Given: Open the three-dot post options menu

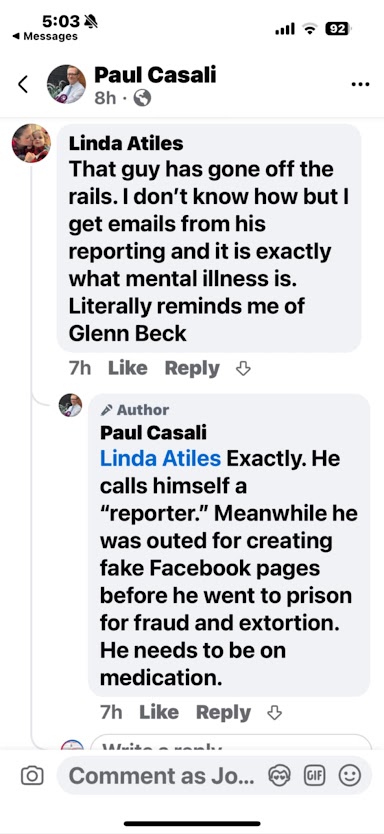Looking at the screenshot, I should (361, 85).
